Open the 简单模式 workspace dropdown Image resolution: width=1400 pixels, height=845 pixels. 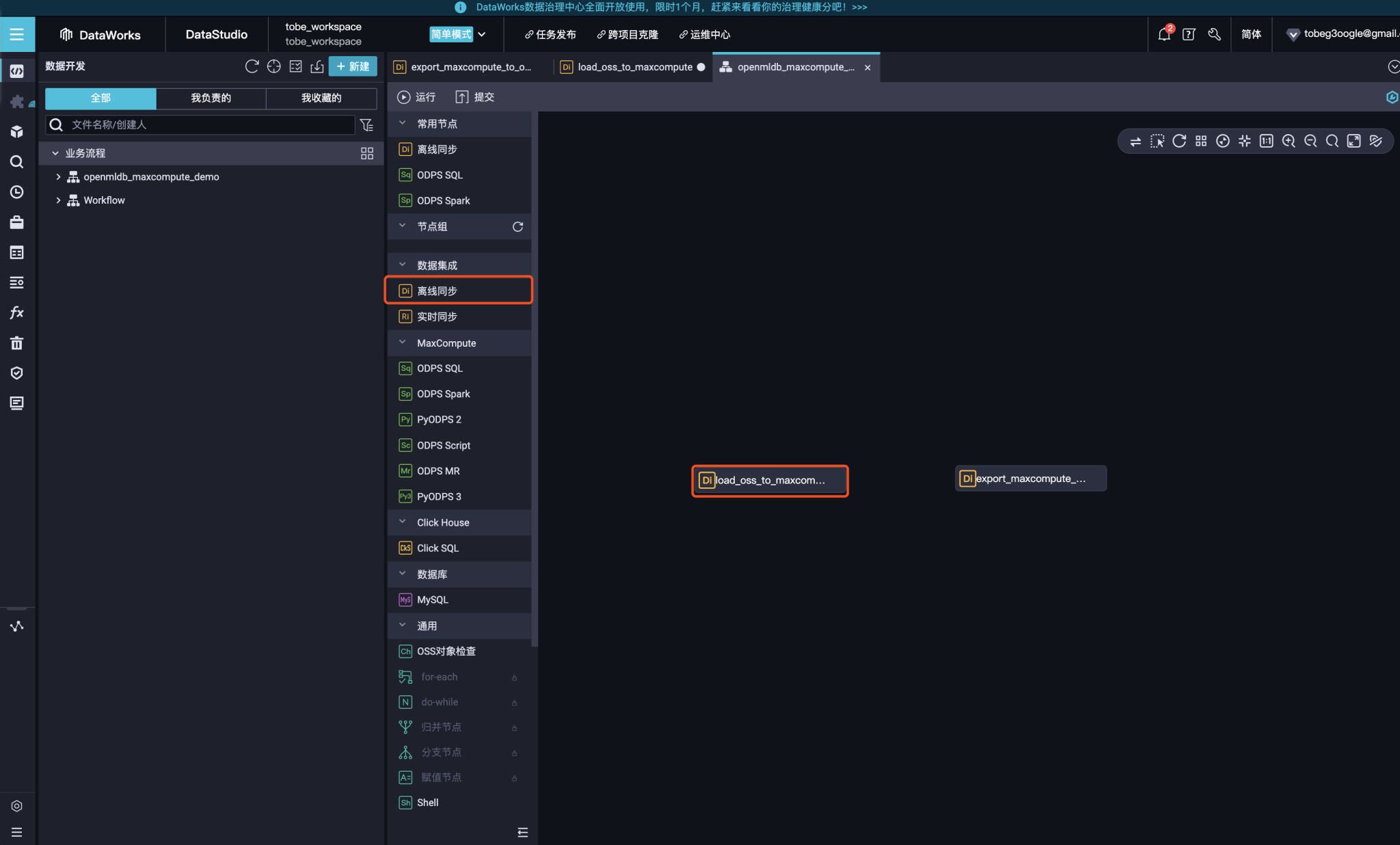click(458, 34)
